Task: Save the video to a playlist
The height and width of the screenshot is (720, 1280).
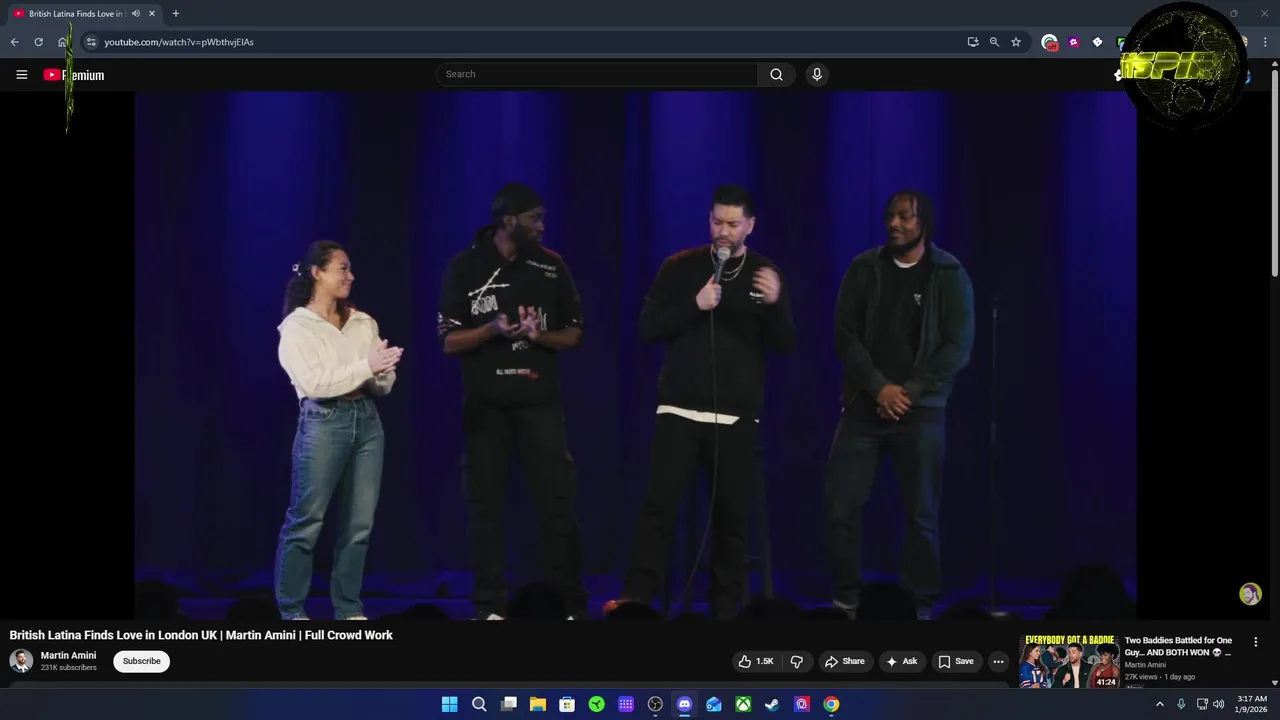Action: (956, 661)
